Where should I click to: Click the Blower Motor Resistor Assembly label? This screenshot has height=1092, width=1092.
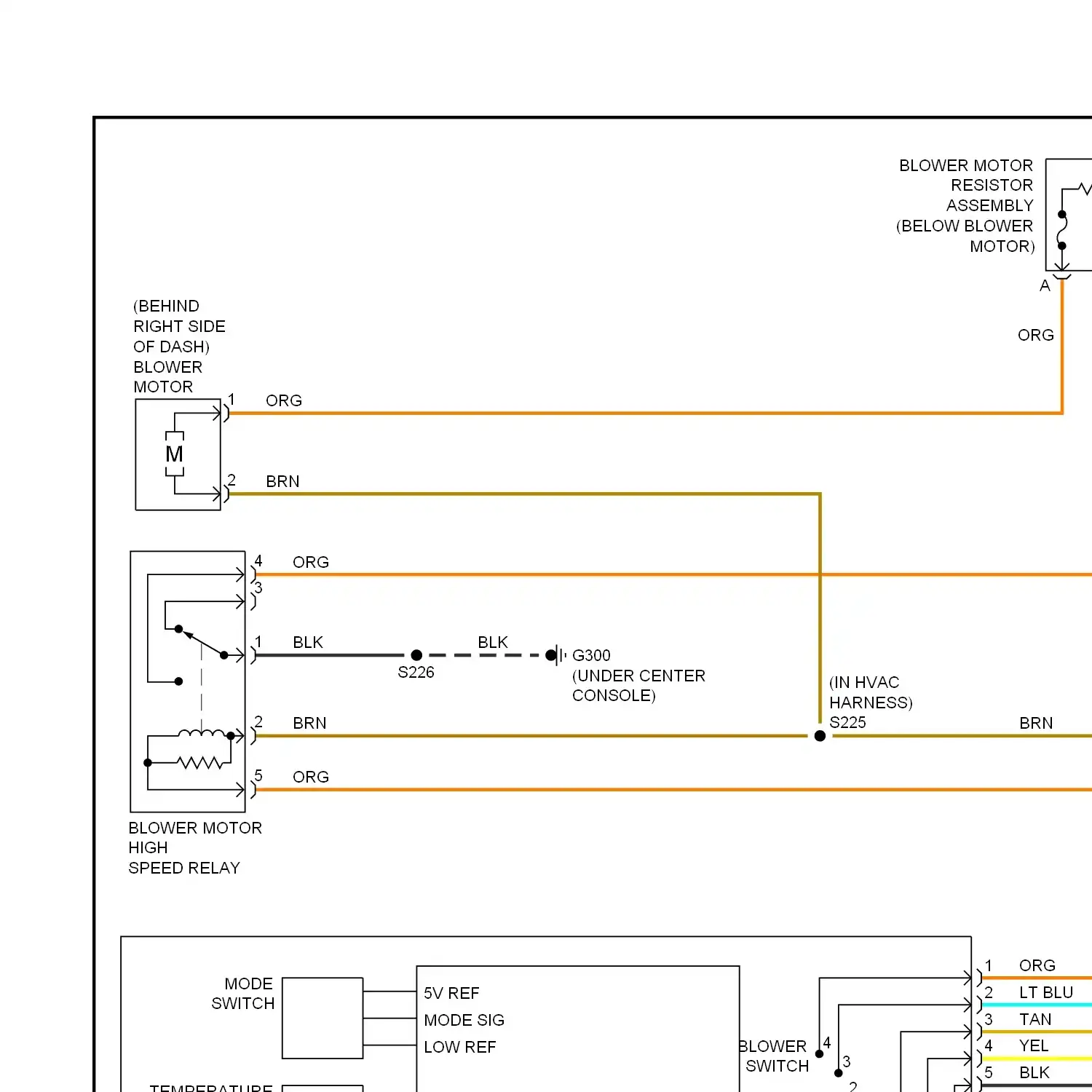(965, 206)
